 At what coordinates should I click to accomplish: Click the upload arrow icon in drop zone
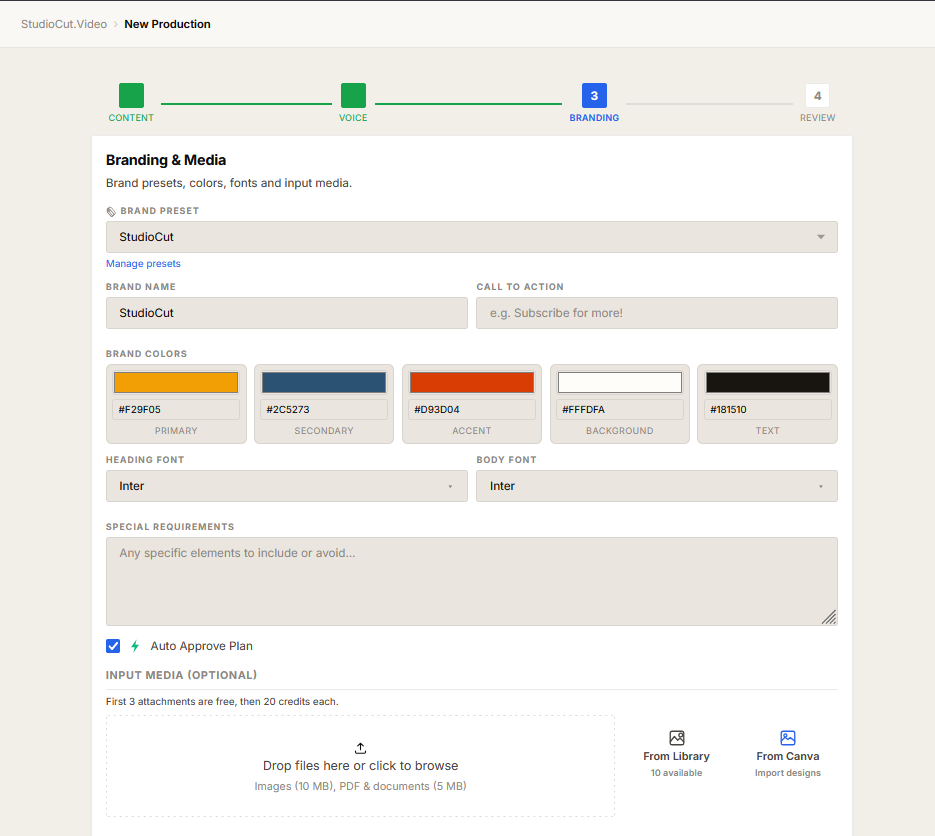click(x=360, y=748)
